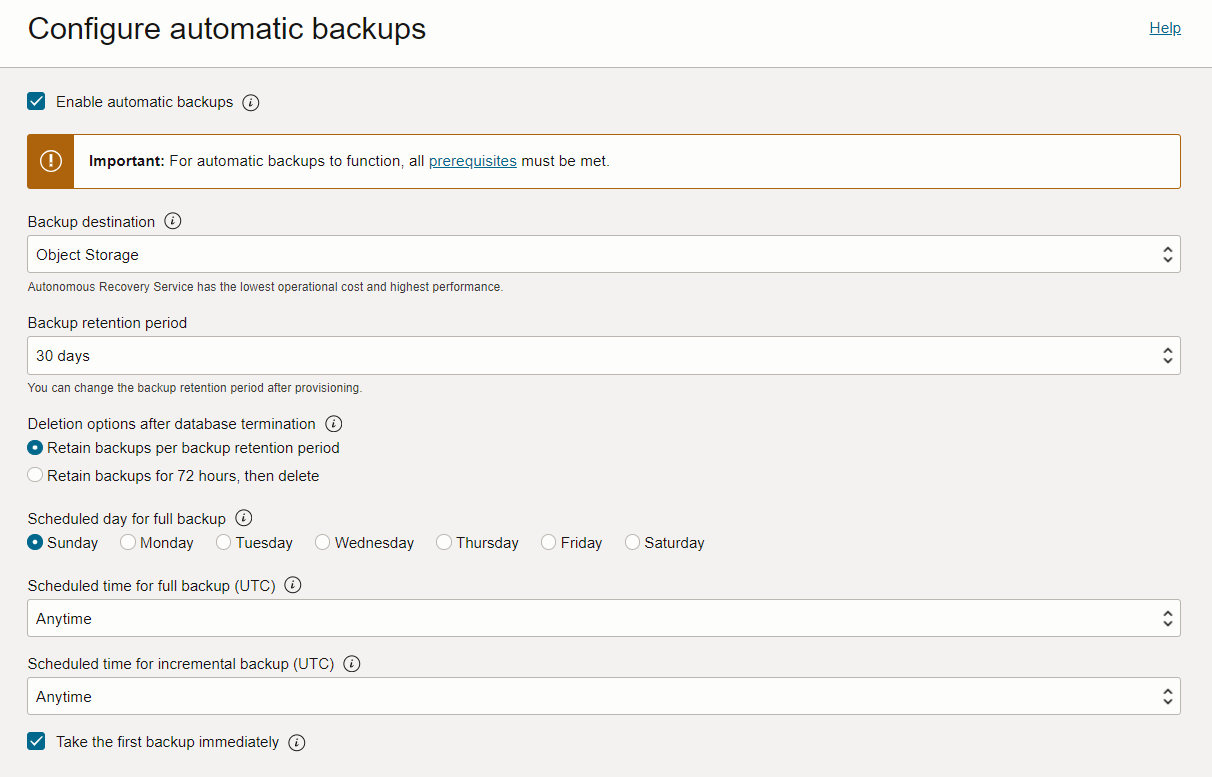This screenshot has width=1212, height=777.
Task: Open Scheduled time for full backup dropdown
Action: (x=603, y=618)
